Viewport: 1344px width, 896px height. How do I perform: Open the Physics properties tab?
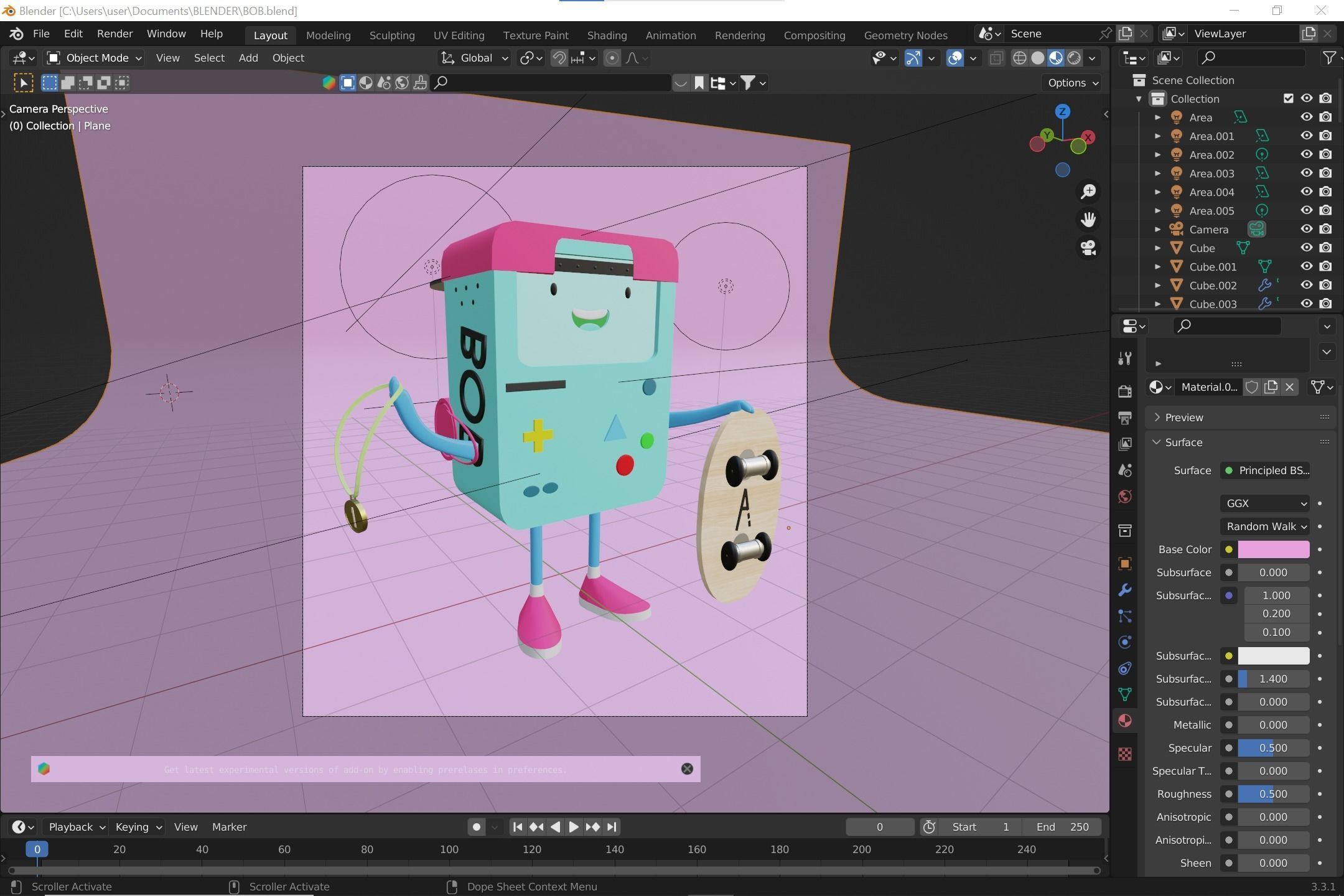[1124, 642]
